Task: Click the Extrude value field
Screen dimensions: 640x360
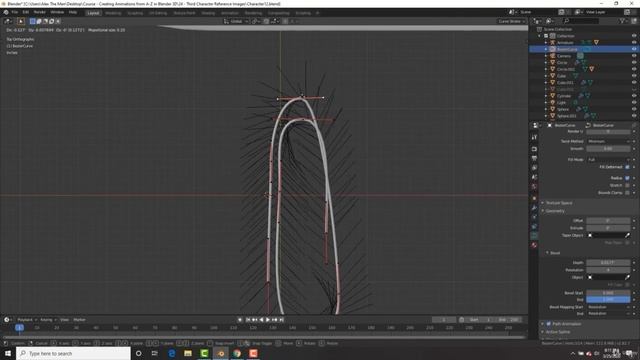Action: coord(608,228)
